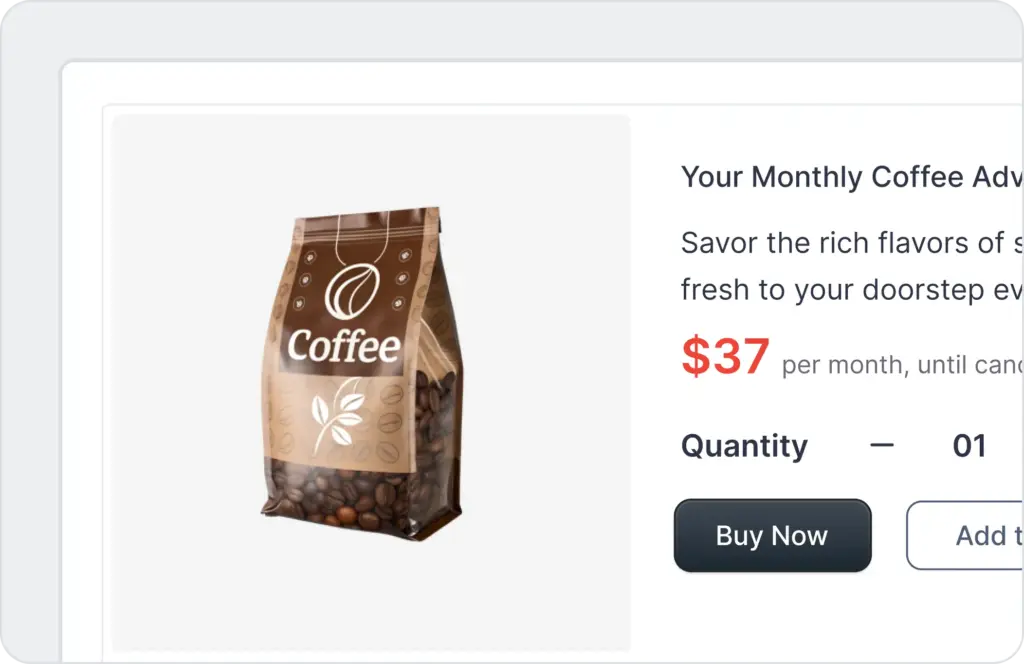Click the Quantity label
Image resolution: width=1024 pixels, height=664 pixels.
tap(744, 446)
